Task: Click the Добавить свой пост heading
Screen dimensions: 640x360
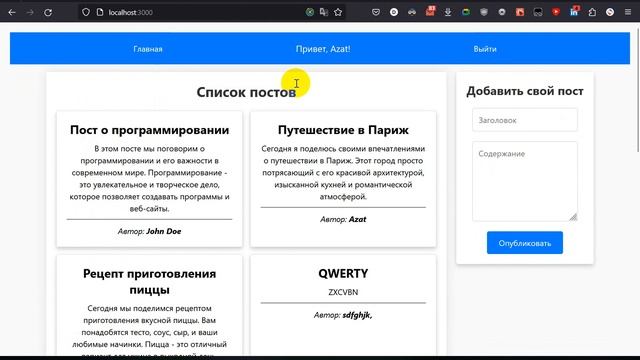Action: (x=524, y=91)
